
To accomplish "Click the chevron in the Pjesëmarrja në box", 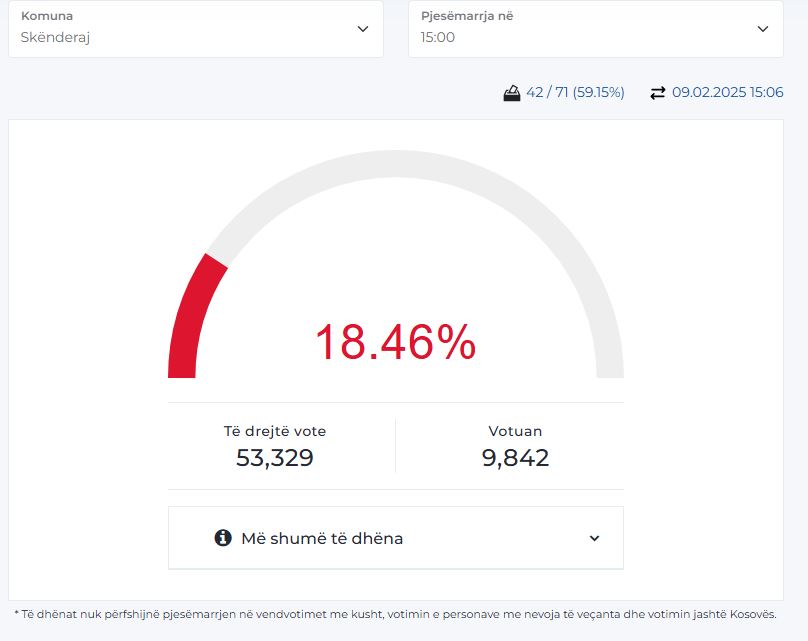I will click(763, 29).
